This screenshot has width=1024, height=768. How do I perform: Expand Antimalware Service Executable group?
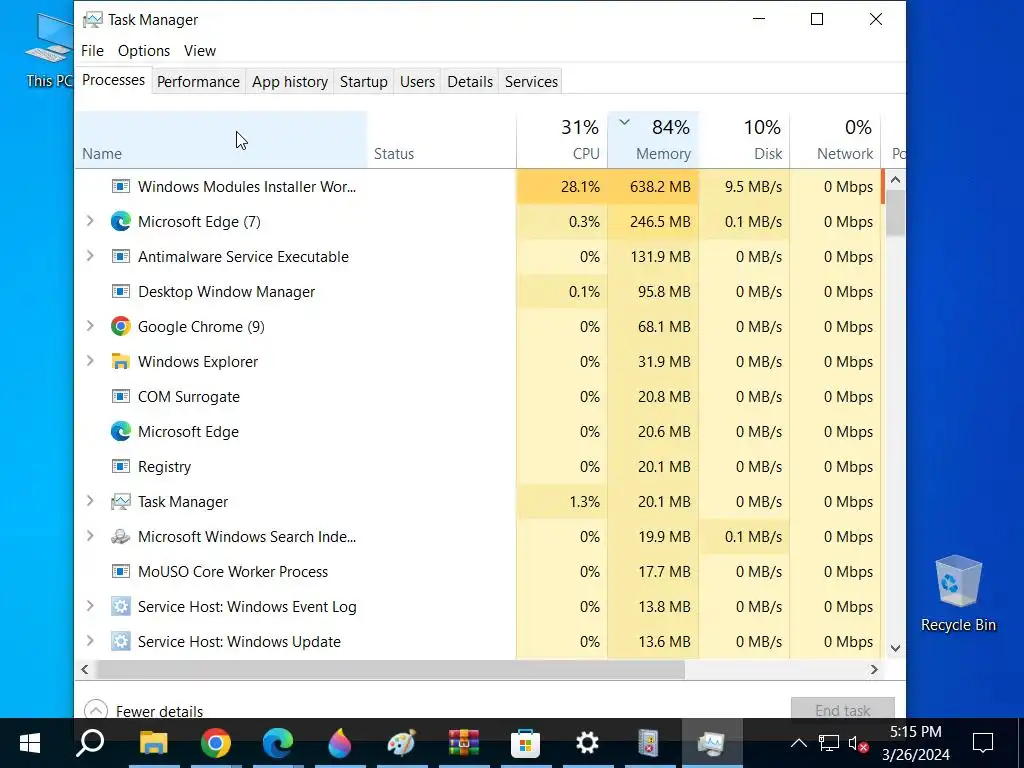coord(90,256)
